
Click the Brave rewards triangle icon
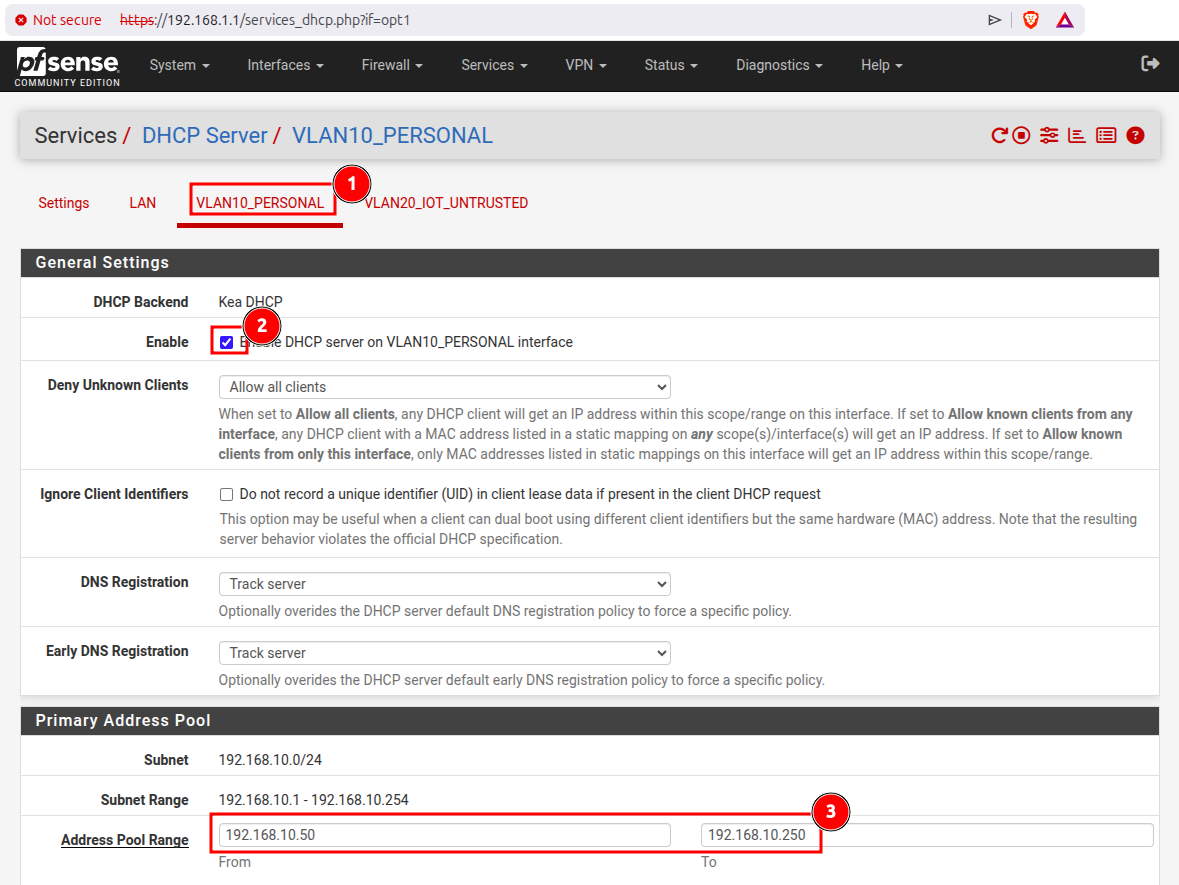(x=1065, y=20)
